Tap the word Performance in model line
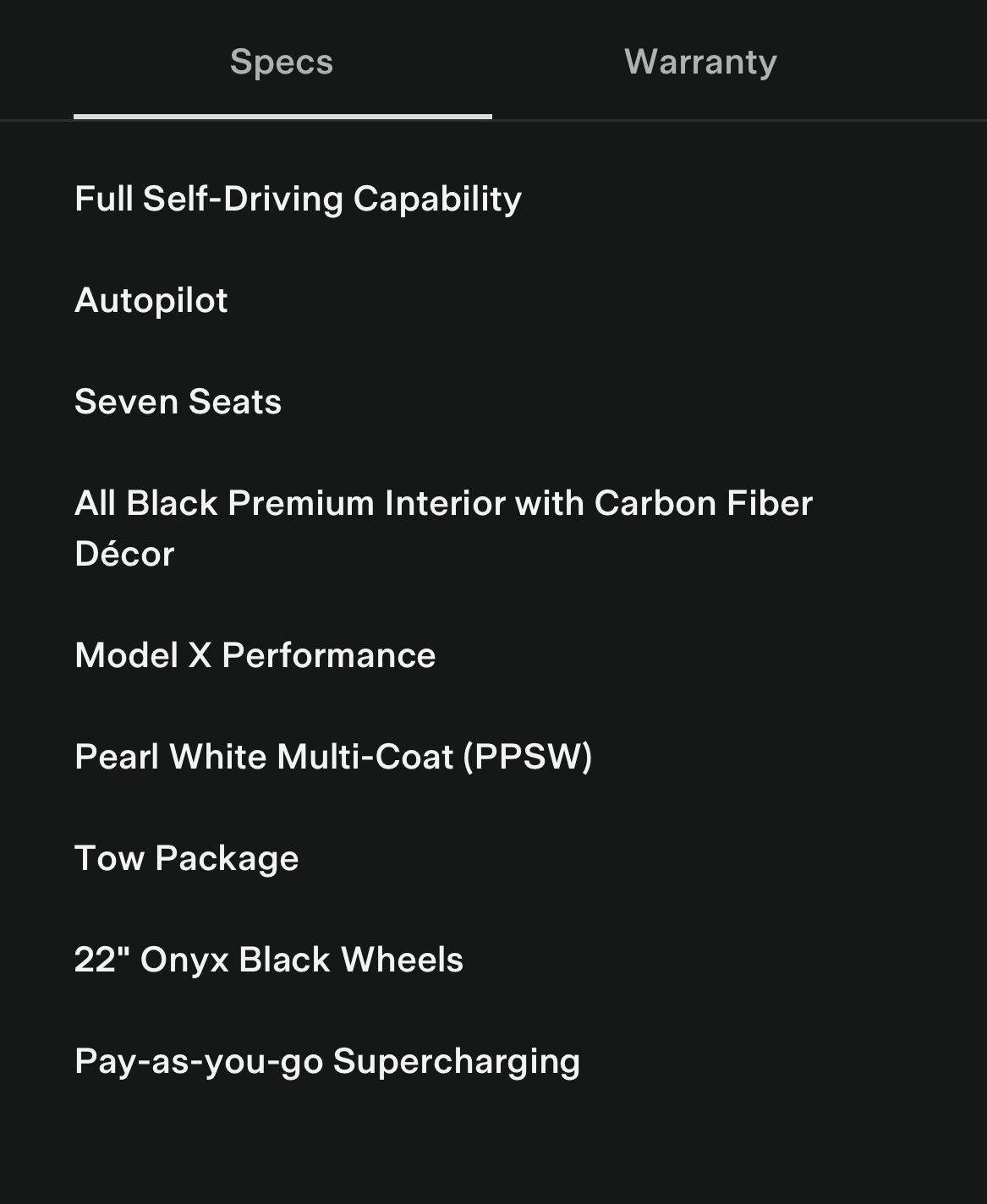987x1204 pixels. pos(329,655)
